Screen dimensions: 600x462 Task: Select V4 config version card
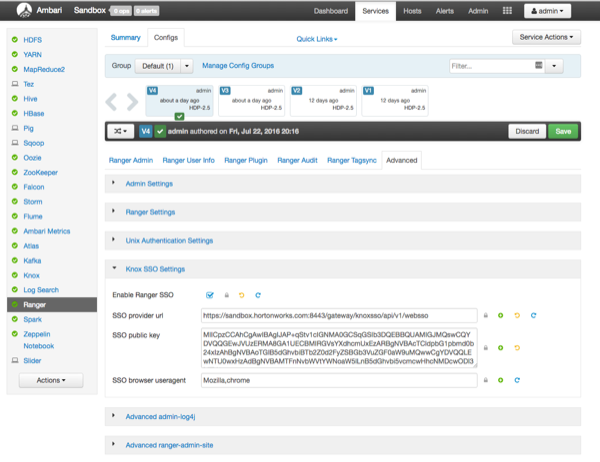(x=179, y=101)
